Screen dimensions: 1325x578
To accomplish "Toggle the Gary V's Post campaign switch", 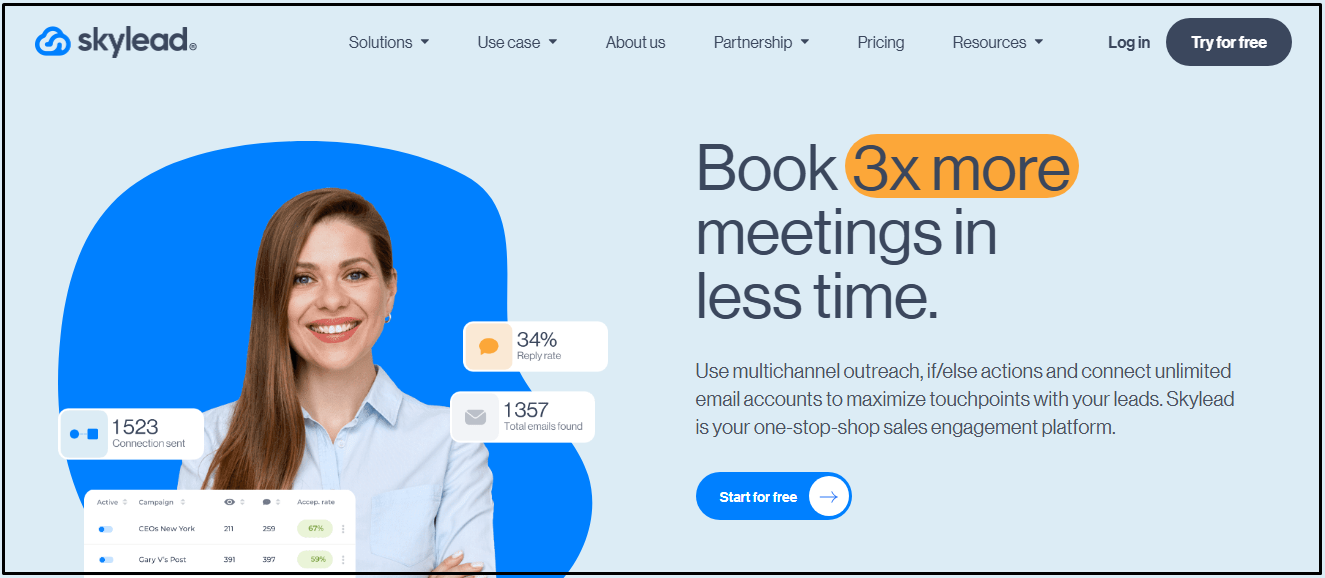I will coord(105,560).
